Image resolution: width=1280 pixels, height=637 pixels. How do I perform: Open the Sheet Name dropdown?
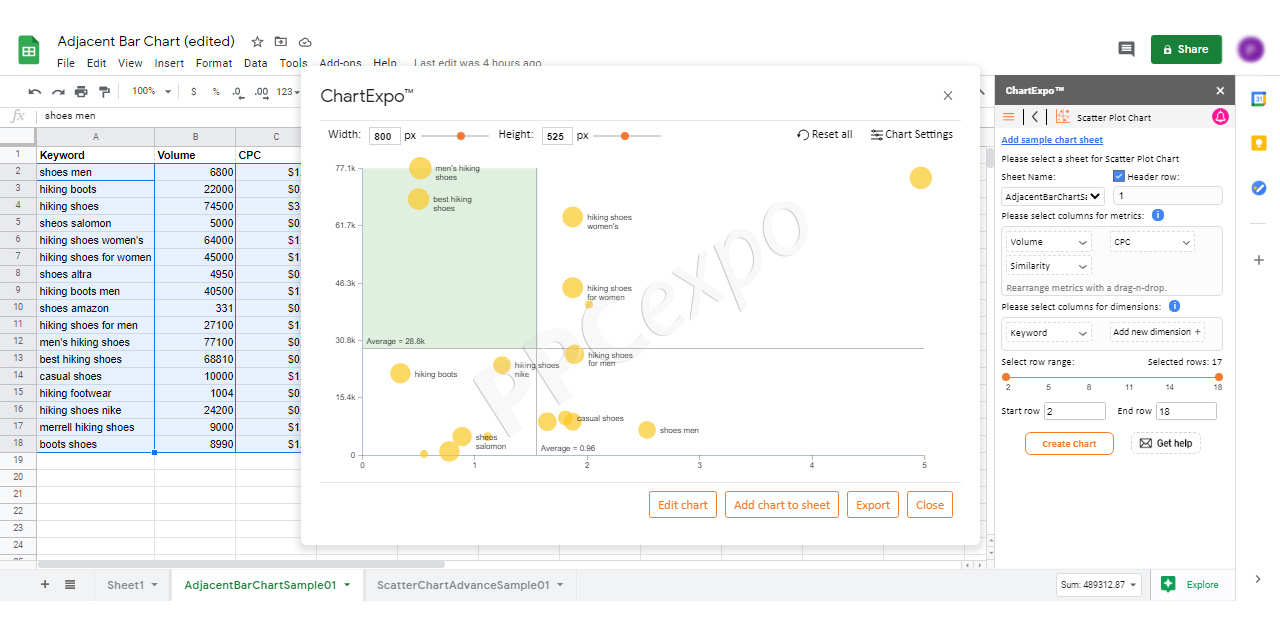click(1053, 197)
